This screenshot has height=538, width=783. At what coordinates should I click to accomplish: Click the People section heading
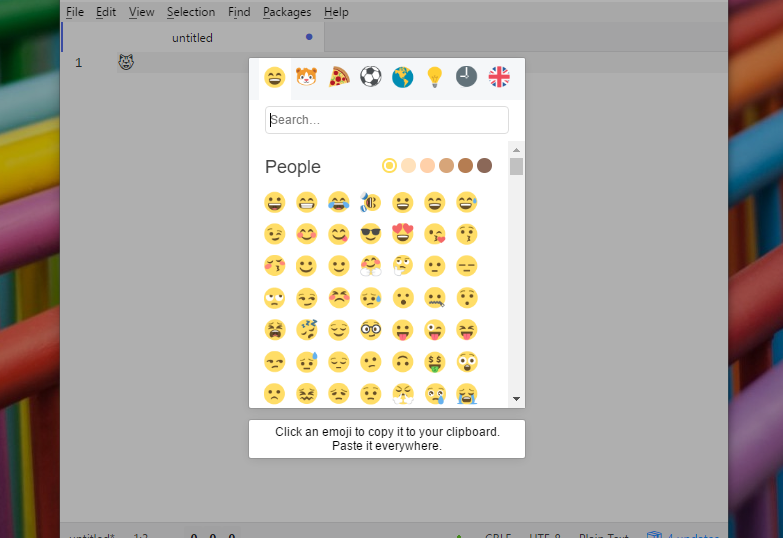(x=293, y=167)
